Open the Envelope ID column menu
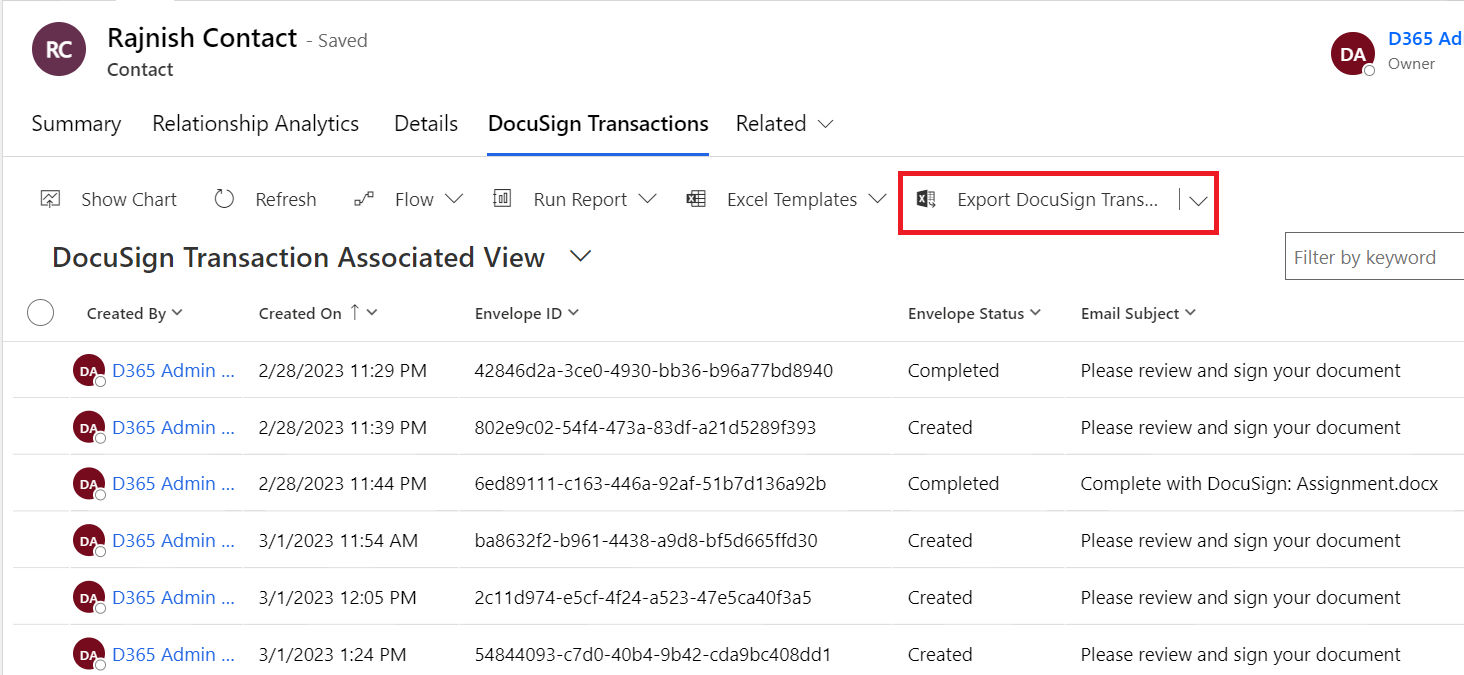1464x675 pixels. click(x=573, y=313)
